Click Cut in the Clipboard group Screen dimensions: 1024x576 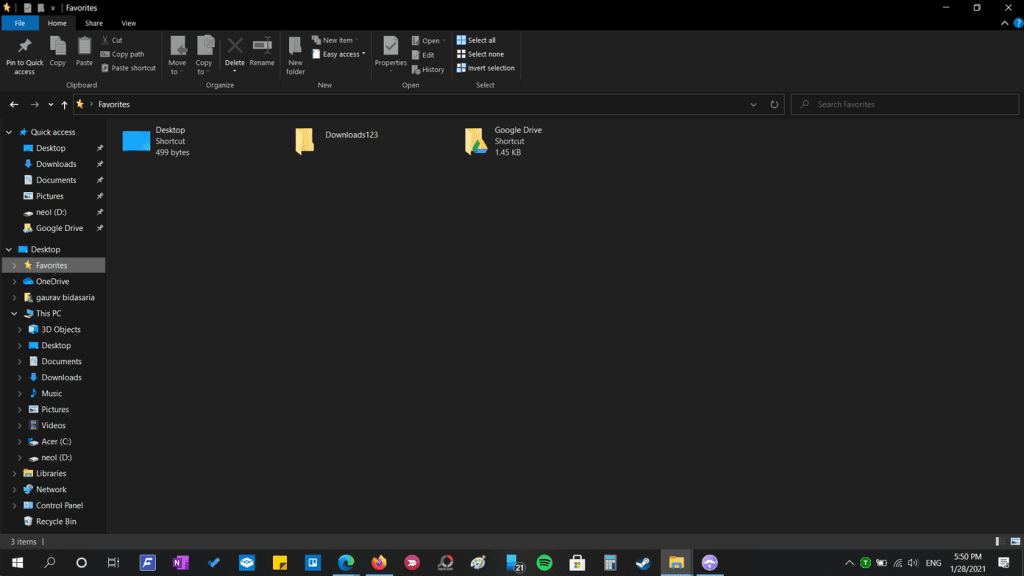(117, 40)
